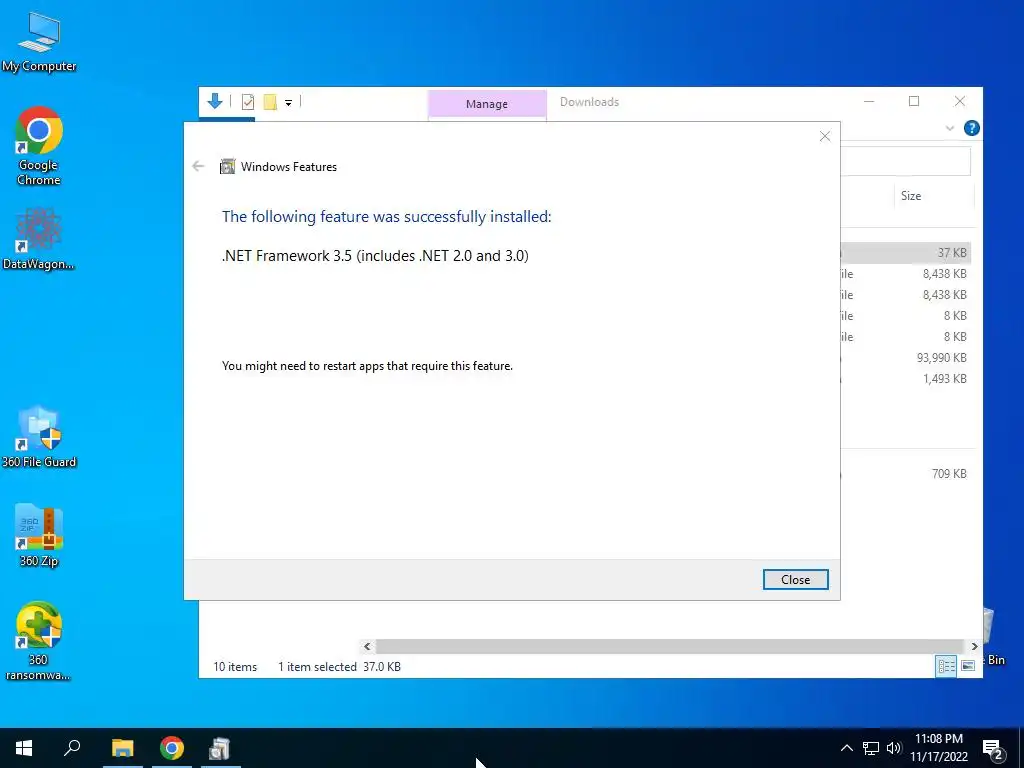The width and height of the screenshot is (1024, 768).
Task: Click horizontal scrollbar right arrow in Downloads
Action: (974, 647)
